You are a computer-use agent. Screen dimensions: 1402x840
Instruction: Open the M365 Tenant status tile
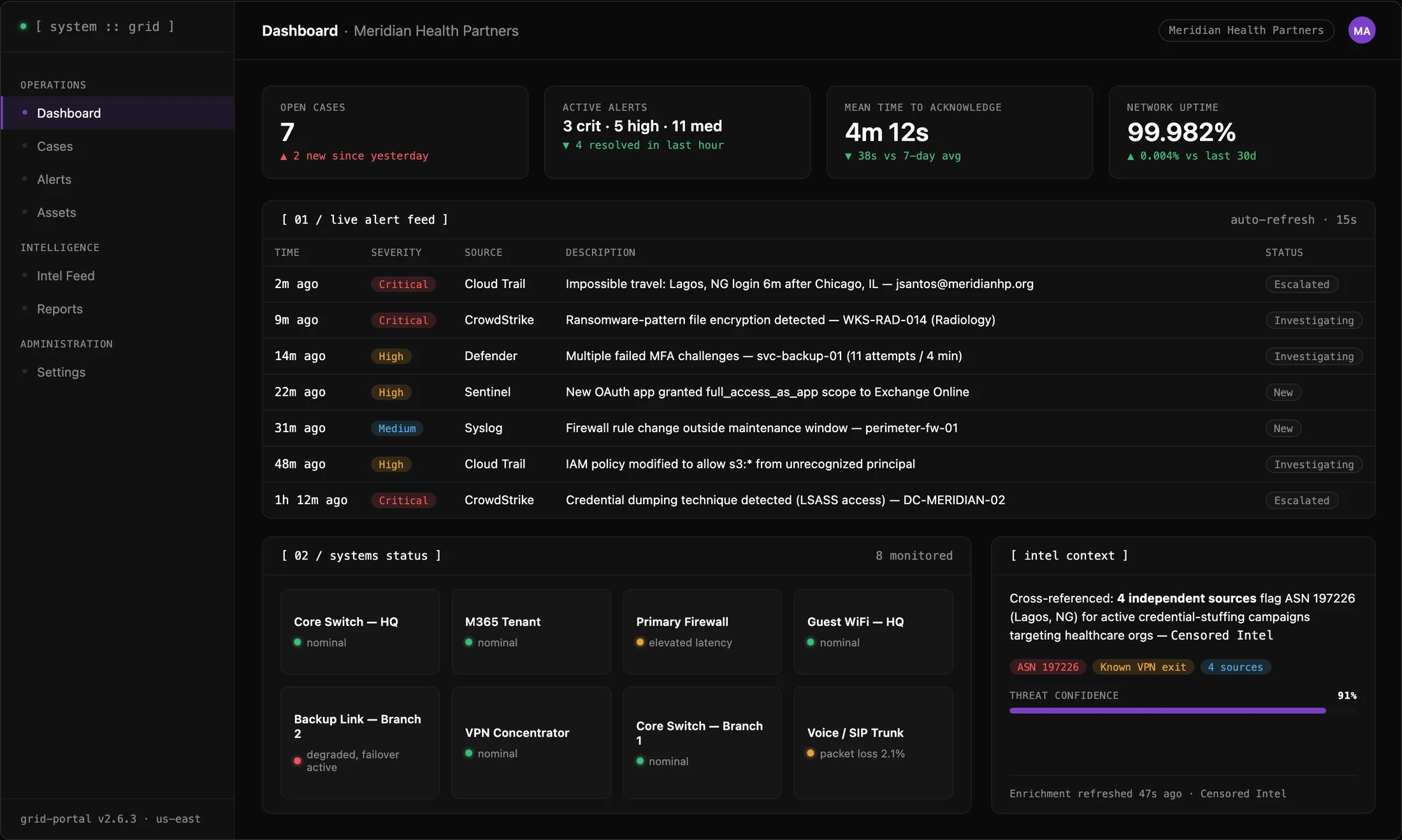pyautogui.click(x=531, y=632)
